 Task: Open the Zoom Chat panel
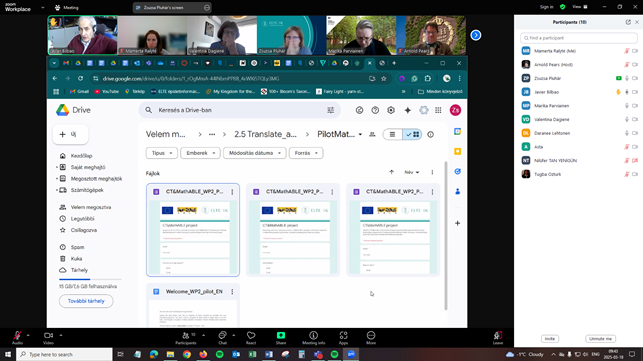coord(222,338)
